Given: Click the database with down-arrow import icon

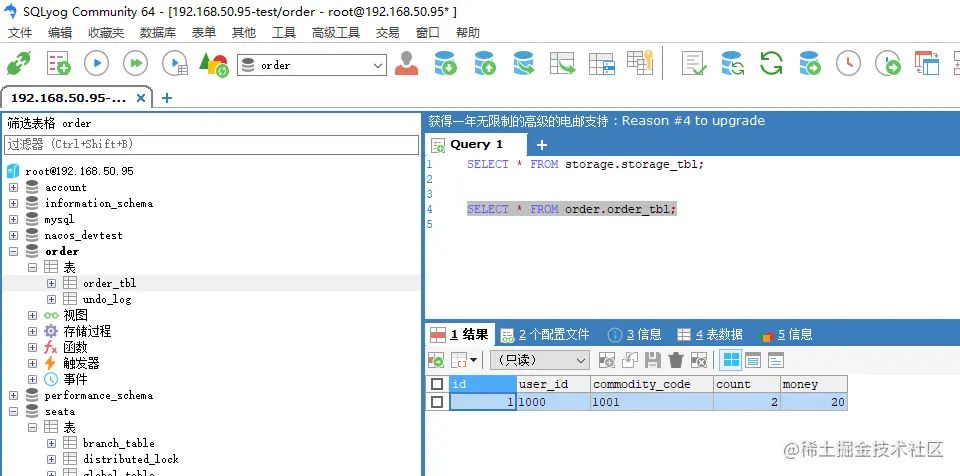Looking at the screenshot, I should (x=446, y=63).
